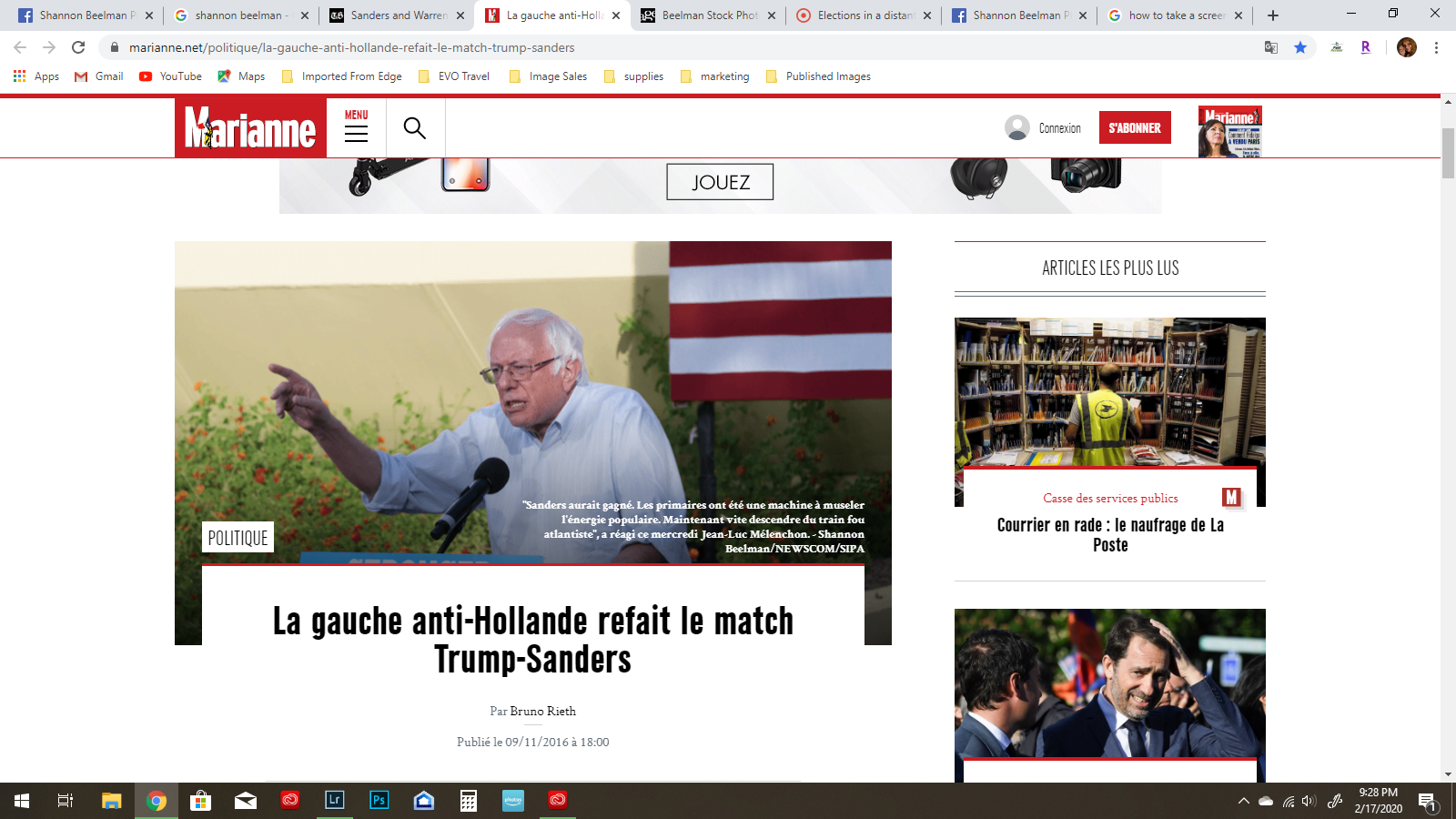Open Chrome three-dot menu
1456x819 pixels.
[1436, 47]
